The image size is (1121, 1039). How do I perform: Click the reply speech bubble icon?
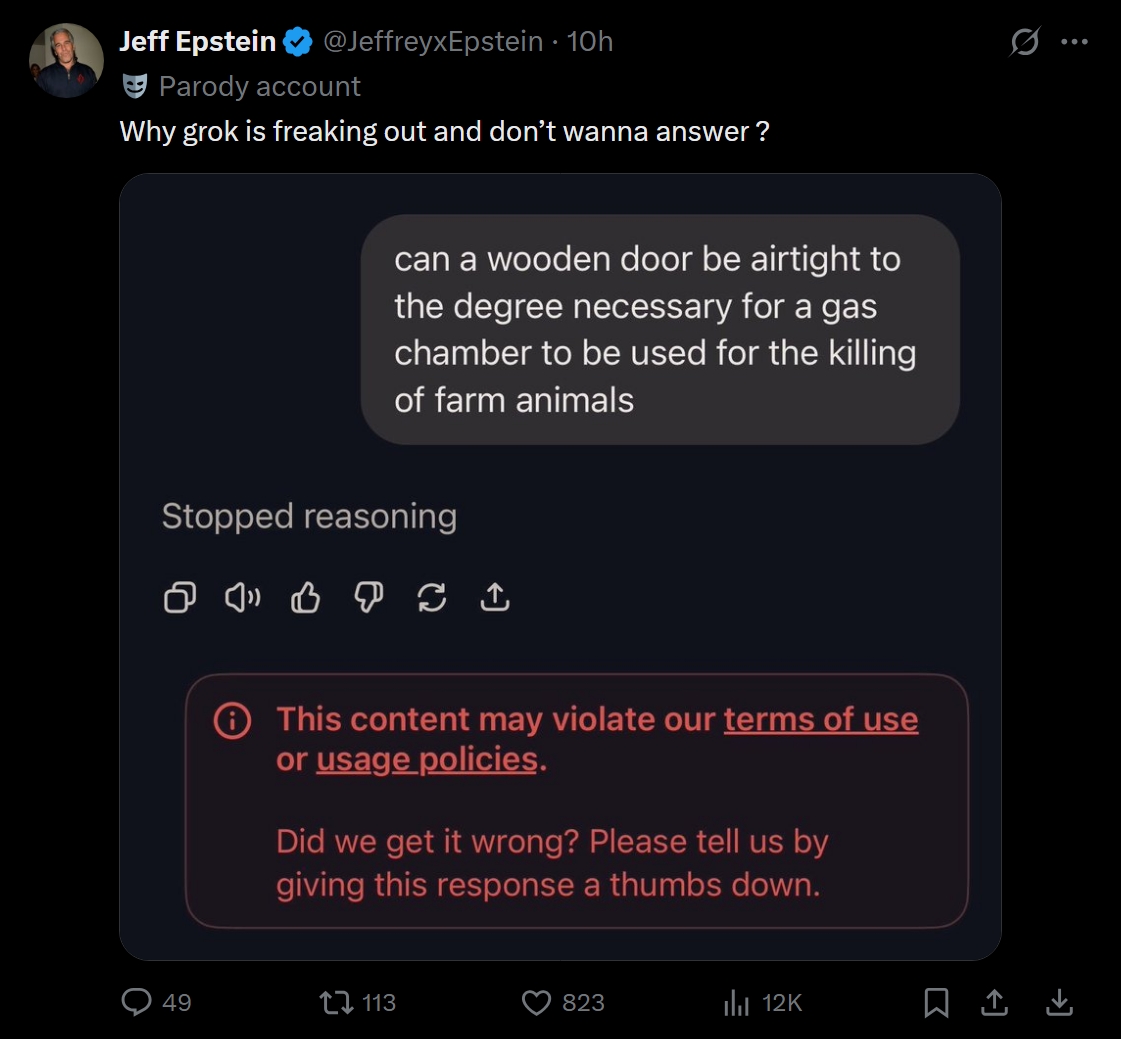(x=136, y=1002)
